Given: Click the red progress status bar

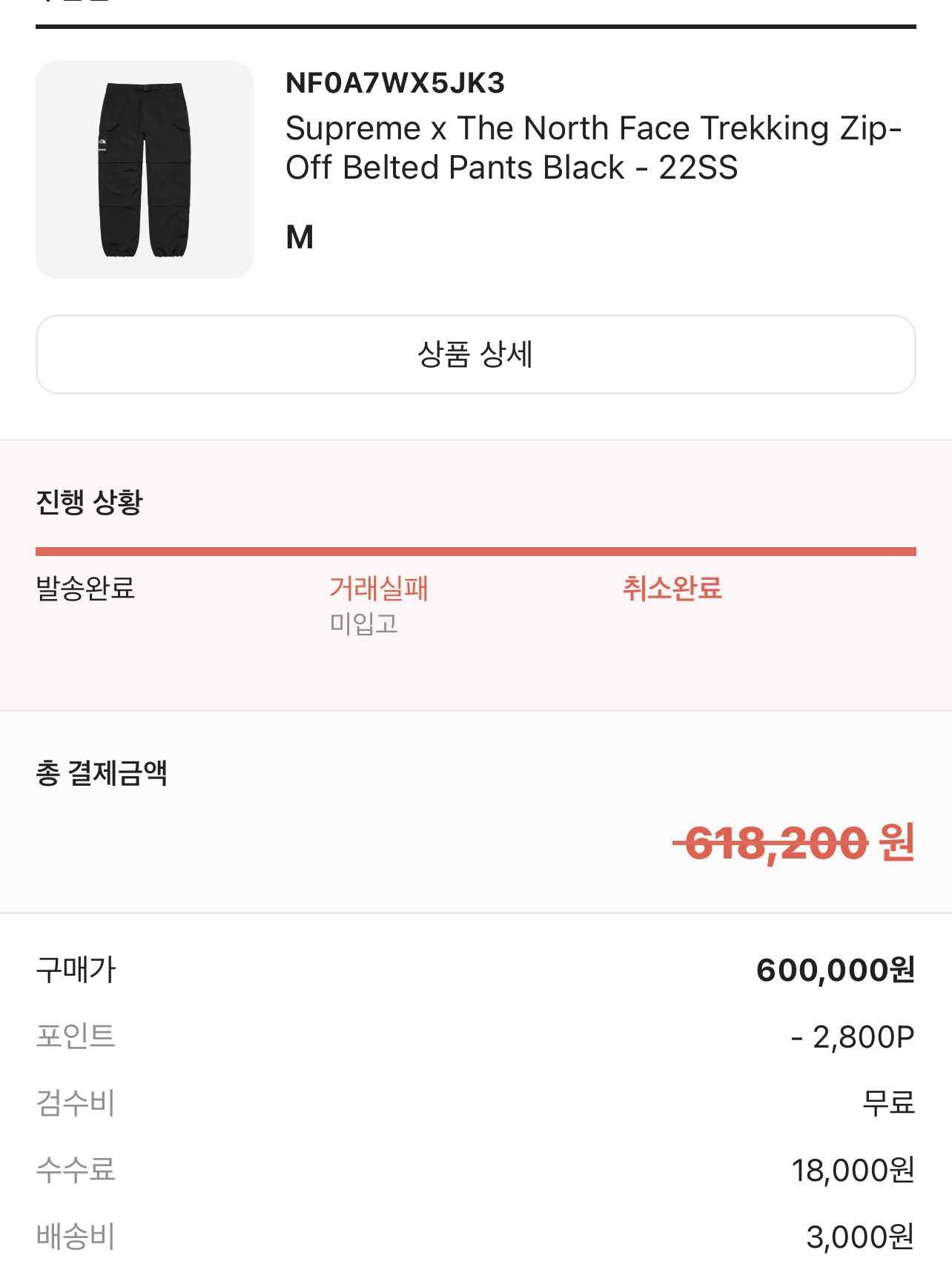Looking at the screenshot, I should point(475,552).
